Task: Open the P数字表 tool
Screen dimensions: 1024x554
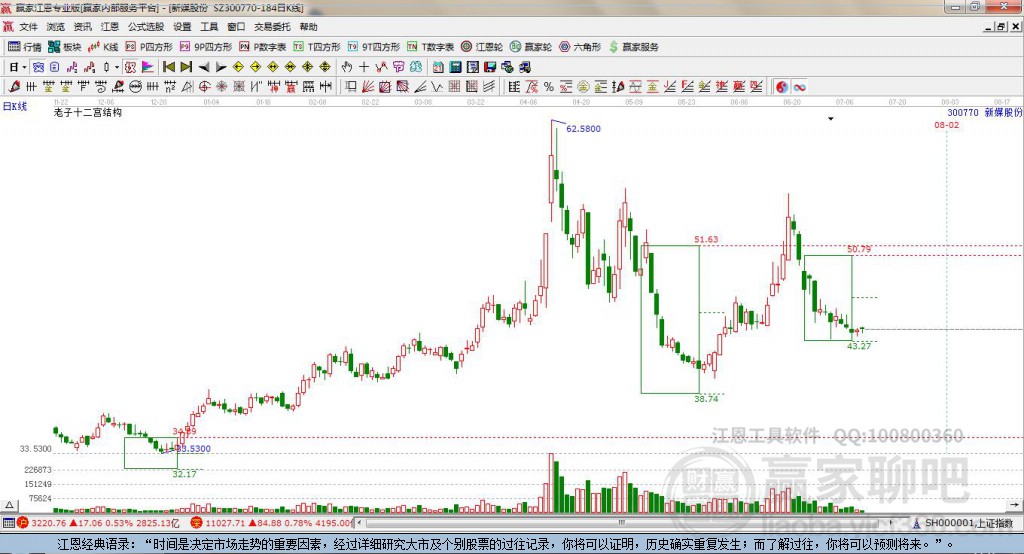Action: click(263, 46)
